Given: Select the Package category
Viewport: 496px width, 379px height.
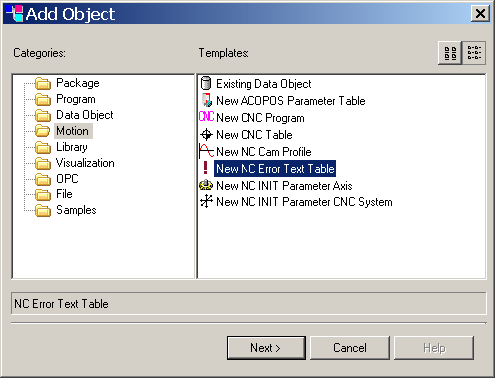Looking at the screenshot, I should pos(78,83).
